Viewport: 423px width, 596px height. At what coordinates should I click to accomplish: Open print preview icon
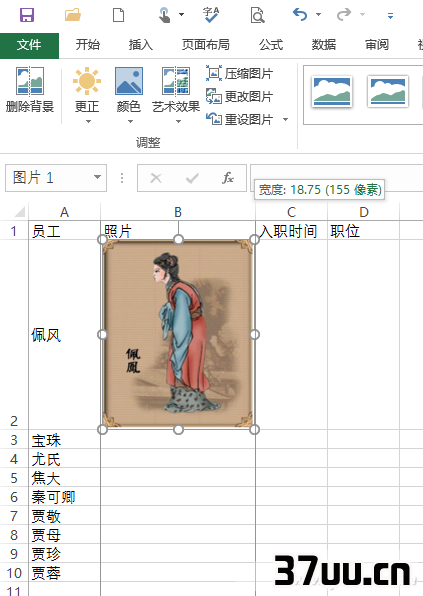(x=257, y=15)
